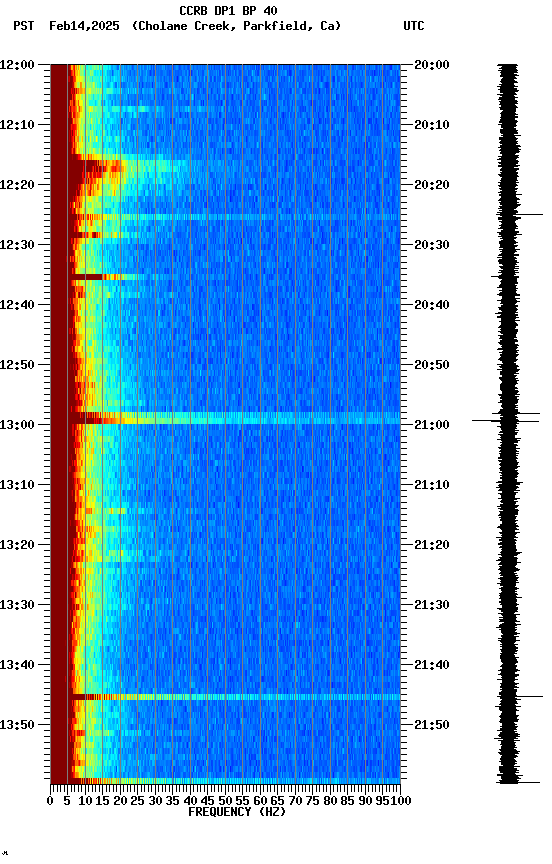
Task: Click the 21:10 UTC time label
Action: [x=432, y=485]
